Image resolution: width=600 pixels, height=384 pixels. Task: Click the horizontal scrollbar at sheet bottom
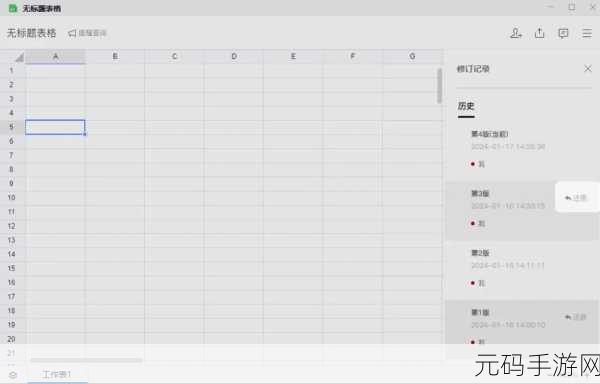click(x=86, y=360)
